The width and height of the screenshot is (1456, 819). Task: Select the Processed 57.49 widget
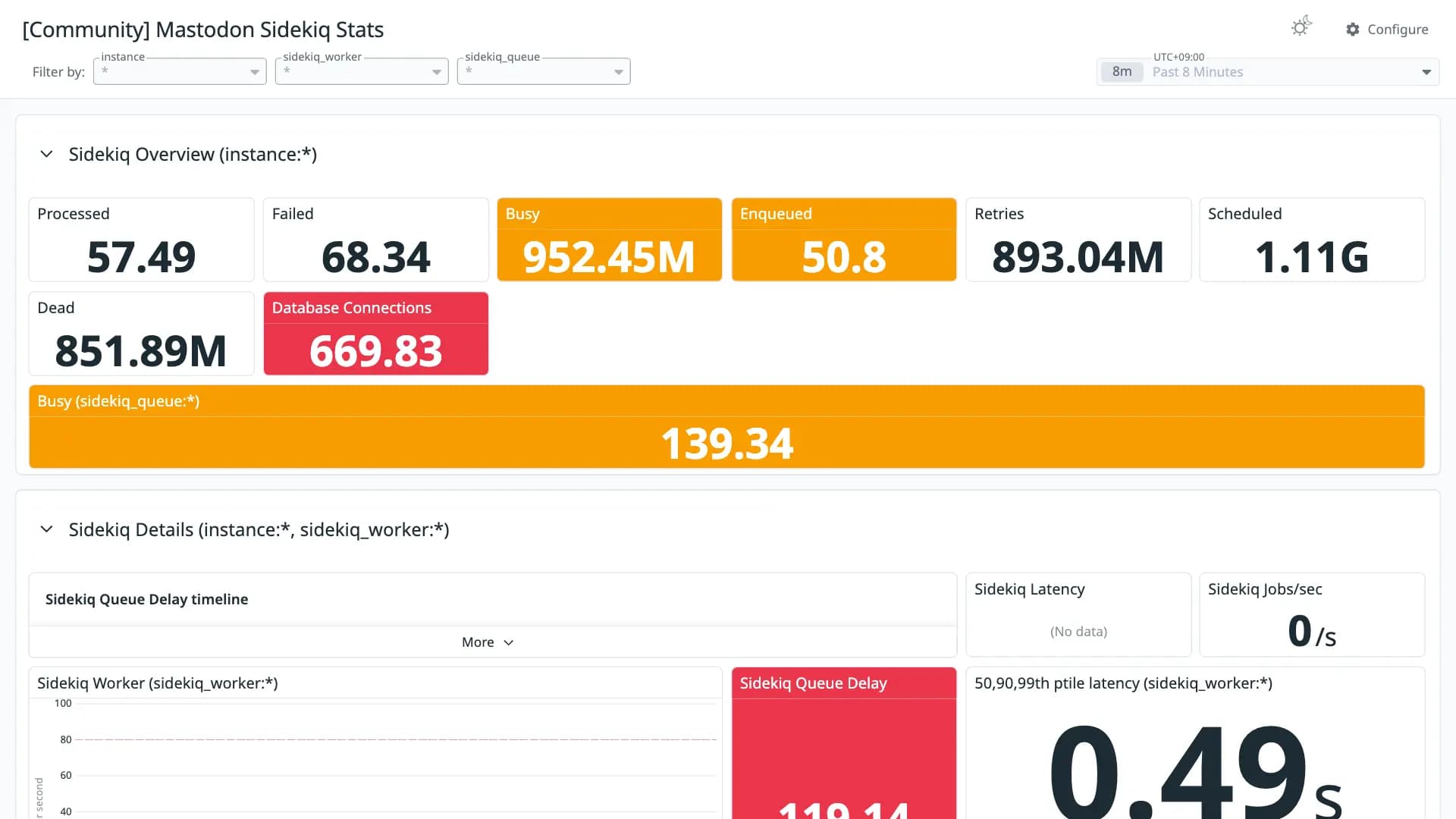141,240
